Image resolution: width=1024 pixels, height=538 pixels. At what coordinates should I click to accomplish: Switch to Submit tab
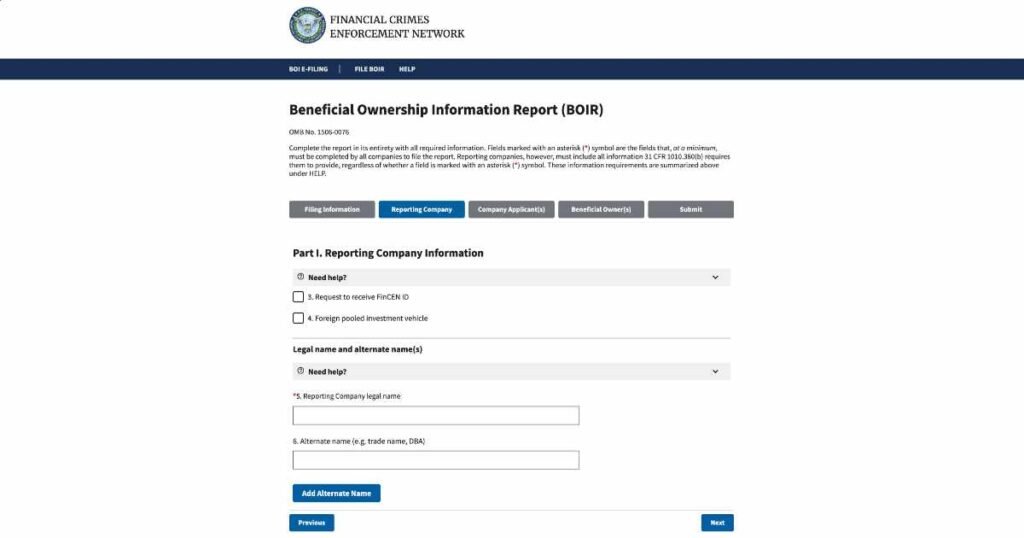[x=691, y=210]
